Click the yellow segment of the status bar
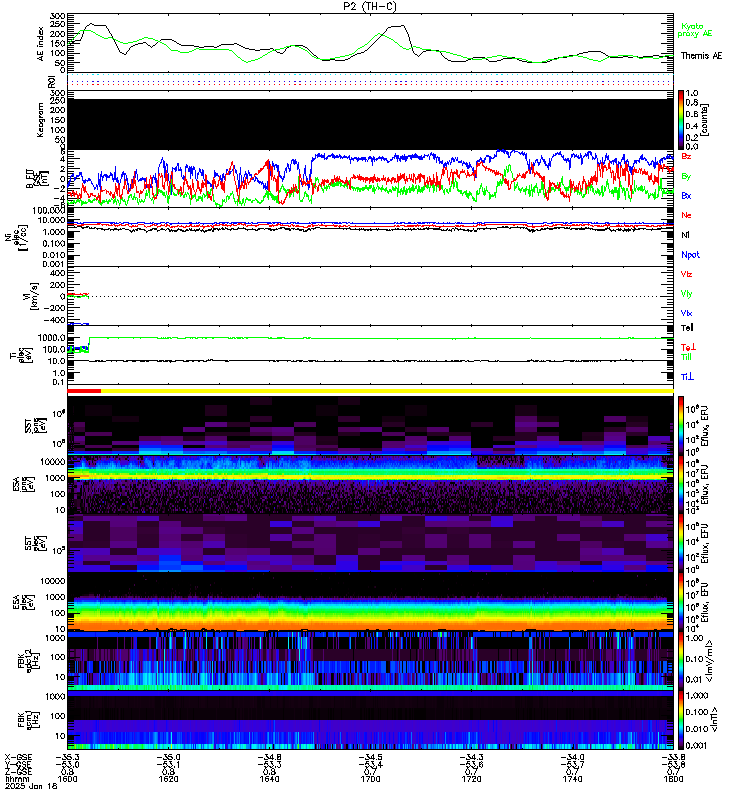The height and width of the screenshot is (800, 750). [x=387, y=391]
